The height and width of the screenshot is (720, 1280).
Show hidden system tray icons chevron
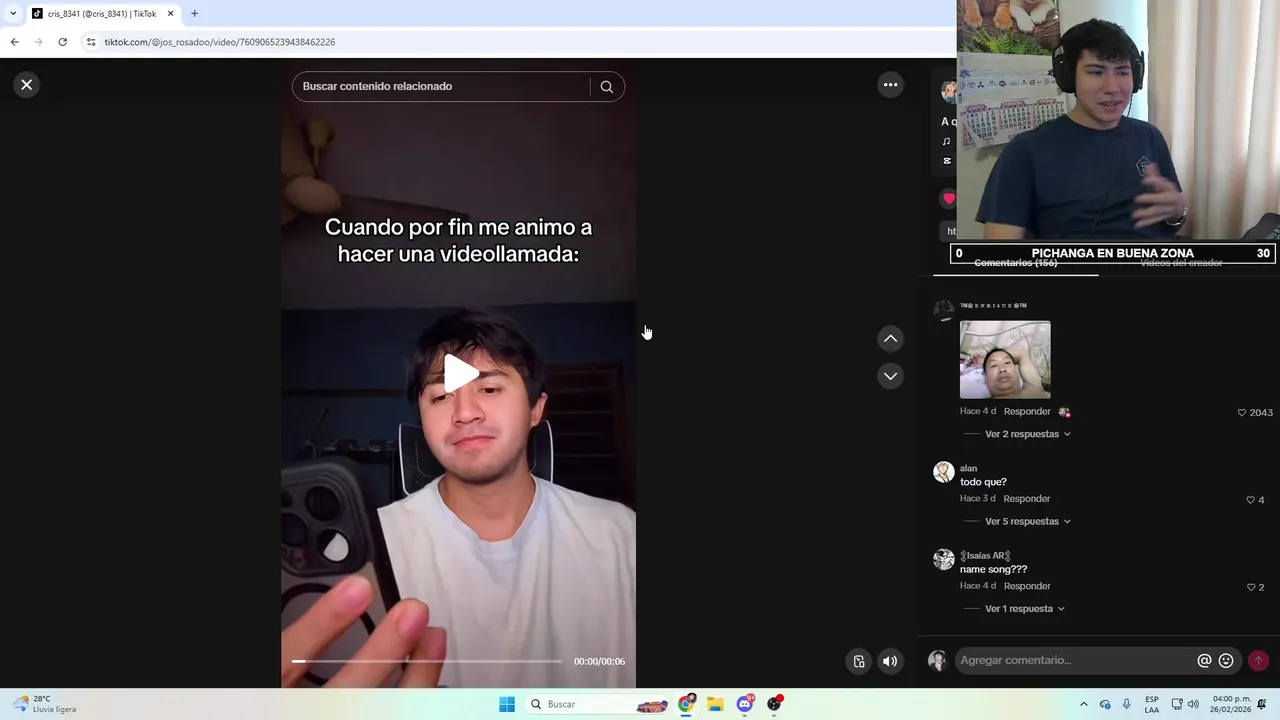tap(1083, 704)
